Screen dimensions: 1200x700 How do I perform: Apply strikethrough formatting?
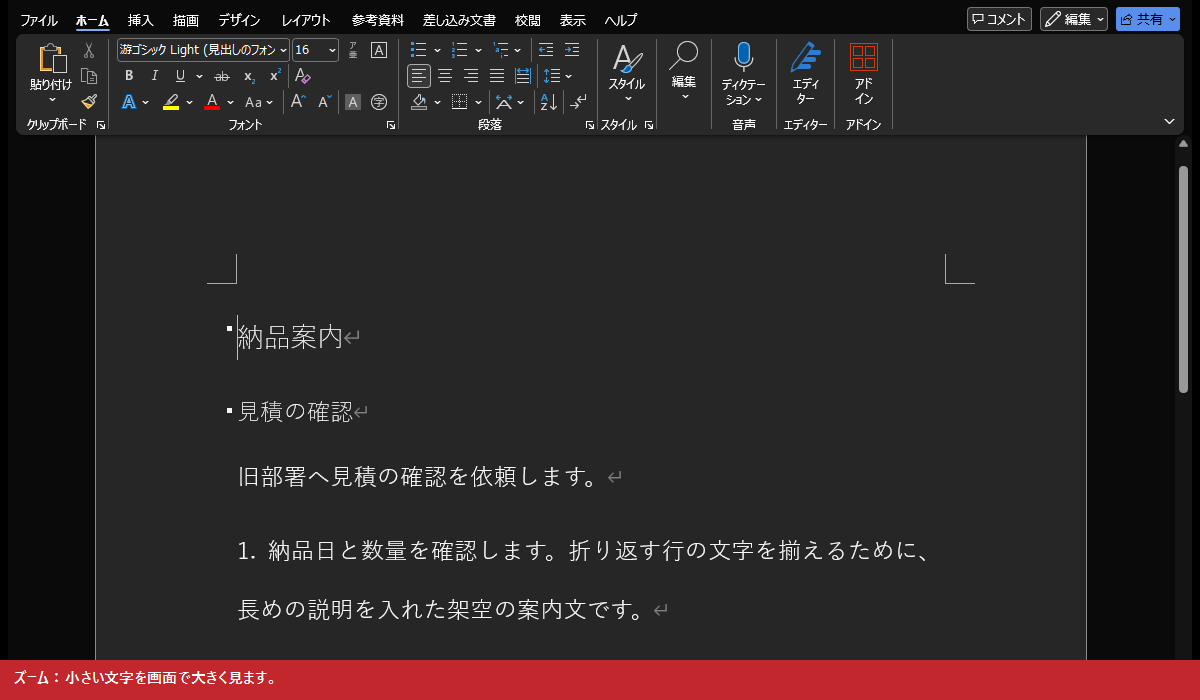click(222, 76)
